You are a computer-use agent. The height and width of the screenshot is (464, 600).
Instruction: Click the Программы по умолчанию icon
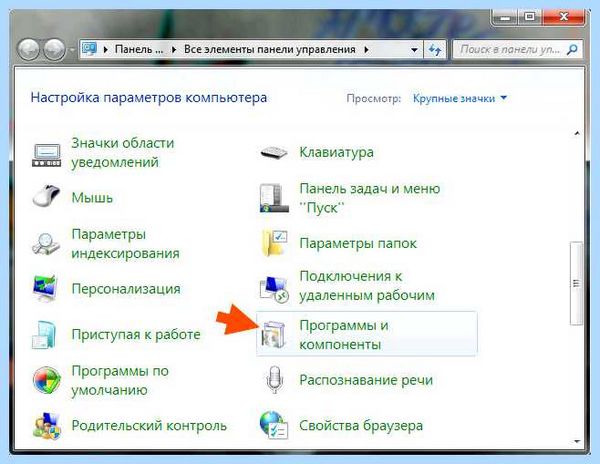tap(47, 380)
